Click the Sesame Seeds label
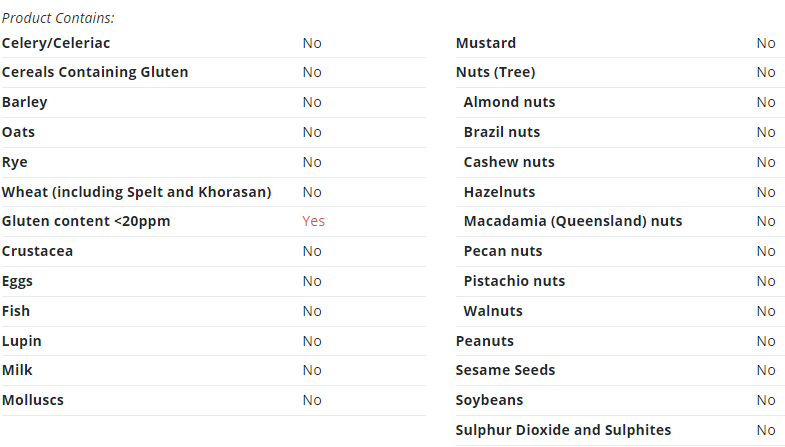This screenshot has height=447, width=785. tap(506, 370)
